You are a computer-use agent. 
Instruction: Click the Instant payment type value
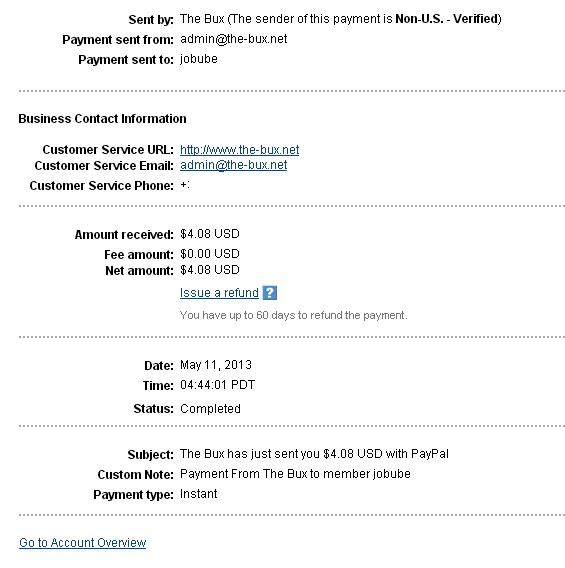pos(198,494)
